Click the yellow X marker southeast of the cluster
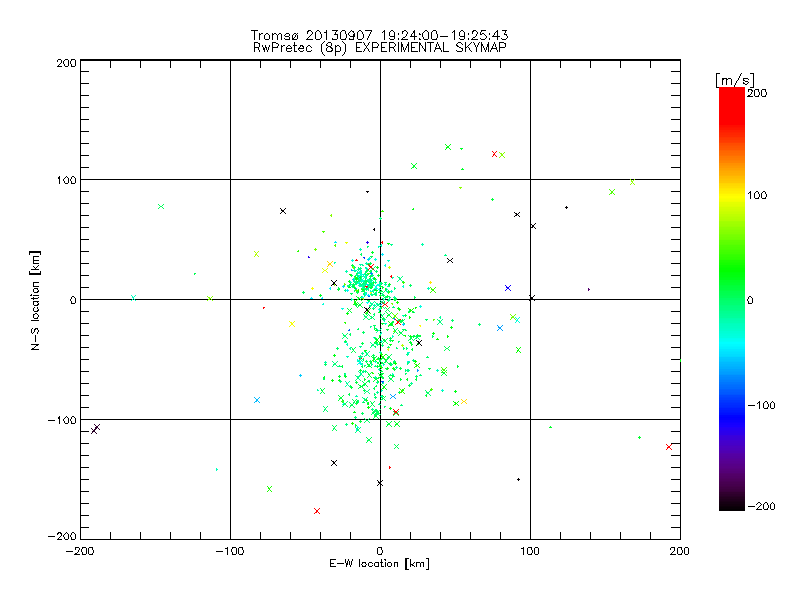 pos(464,402)
